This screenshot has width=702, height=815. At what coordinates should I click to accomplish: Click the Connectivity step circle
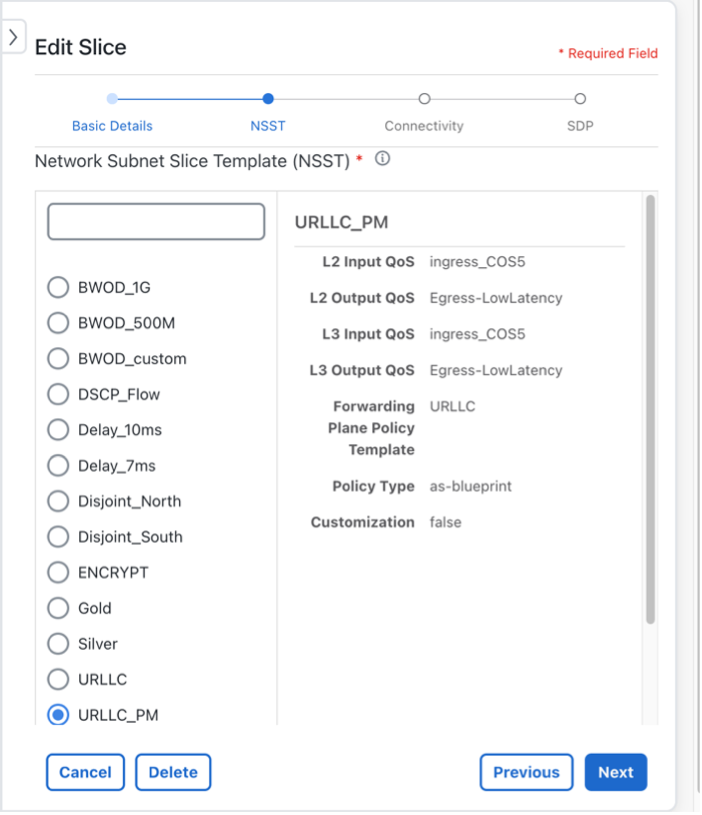tap(424, 99)
